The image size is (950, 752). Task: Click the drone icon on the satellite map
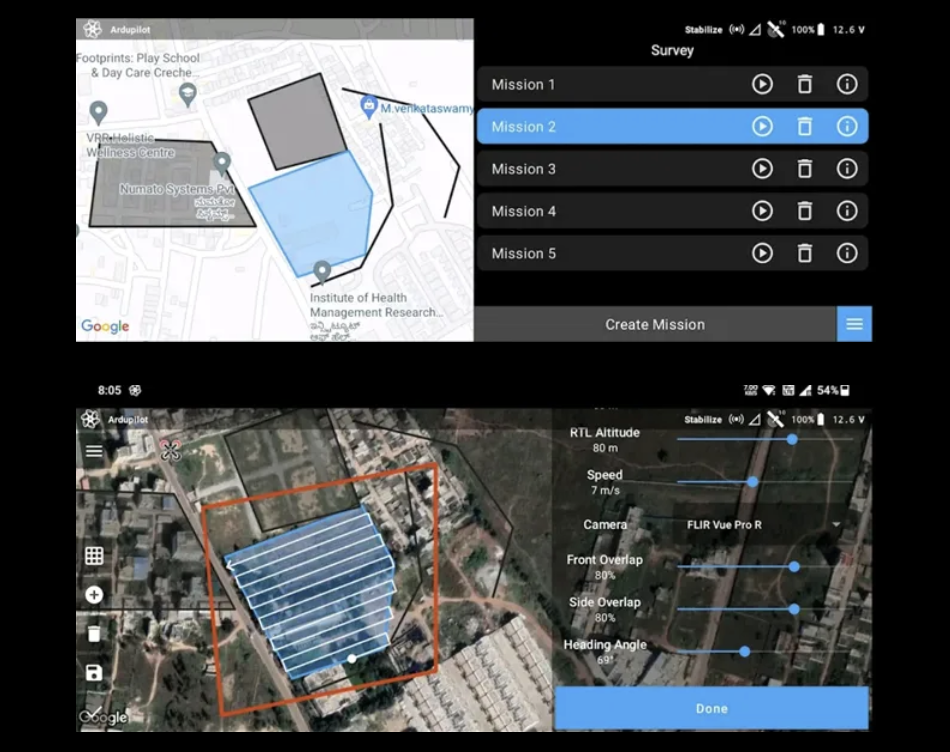(170, 450)
